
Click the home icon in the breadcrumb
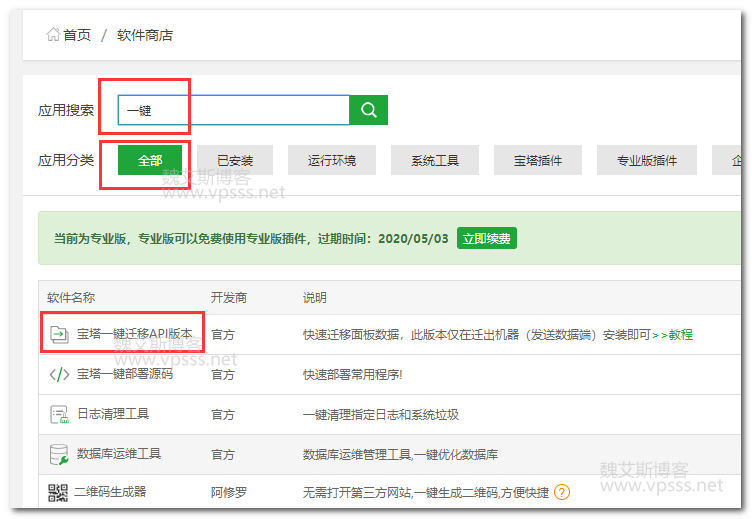[x=52, y=35]
